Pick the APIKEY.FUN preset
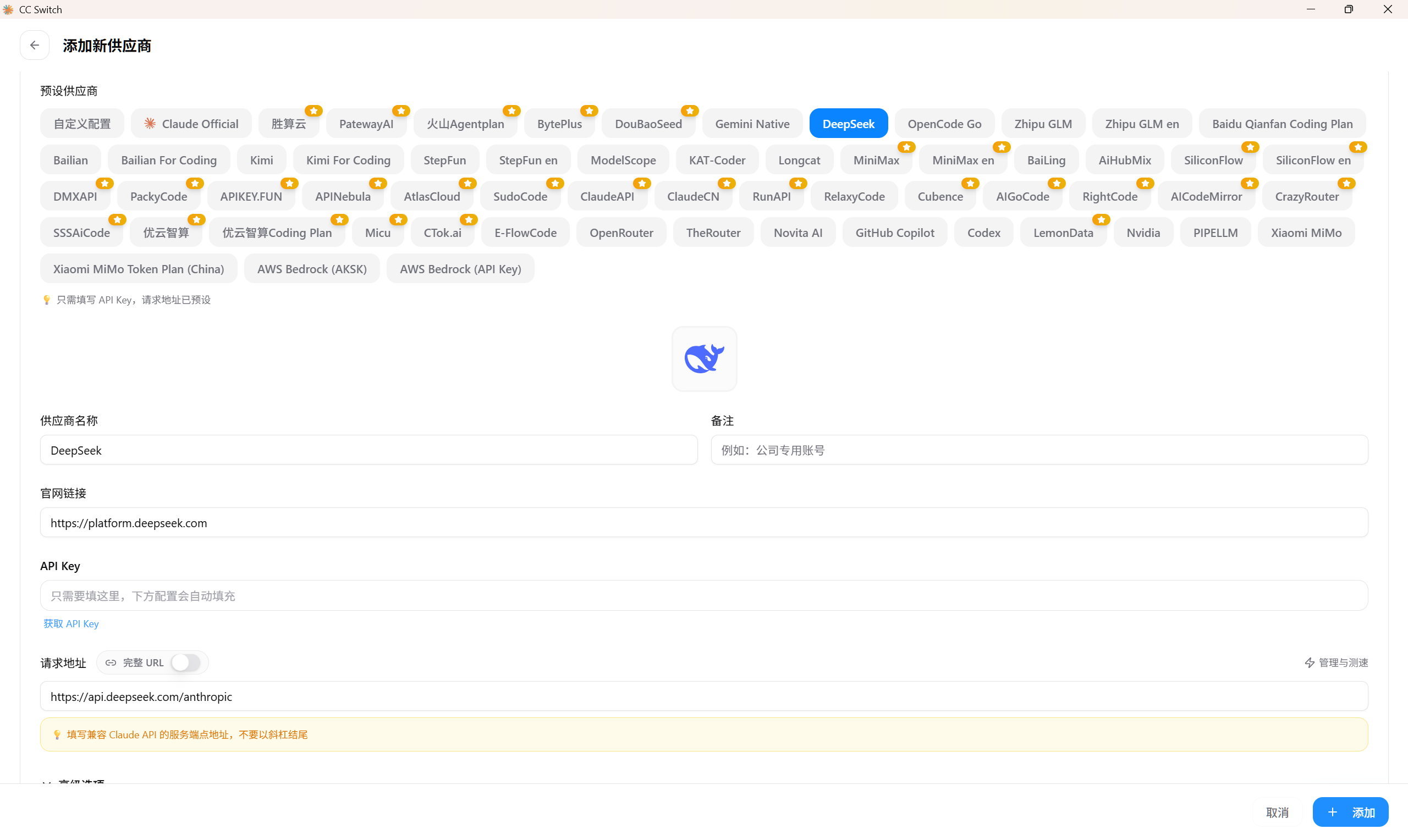Screen dimensions: 1408x840 [x=251, y=196]
